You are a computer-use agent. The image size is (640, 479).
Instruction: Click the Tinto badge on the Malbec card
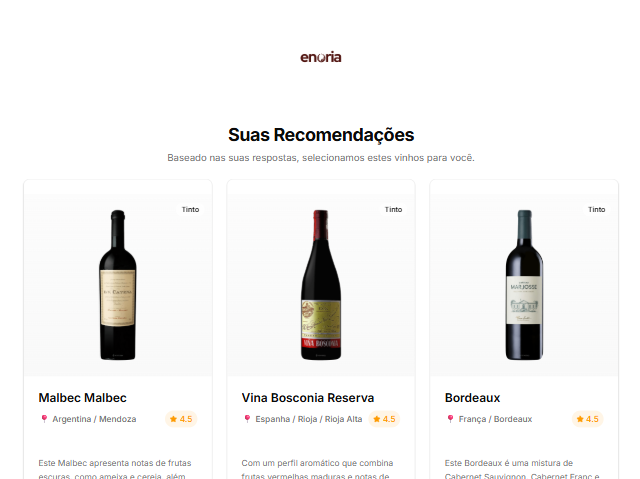(x=190, y=209)
